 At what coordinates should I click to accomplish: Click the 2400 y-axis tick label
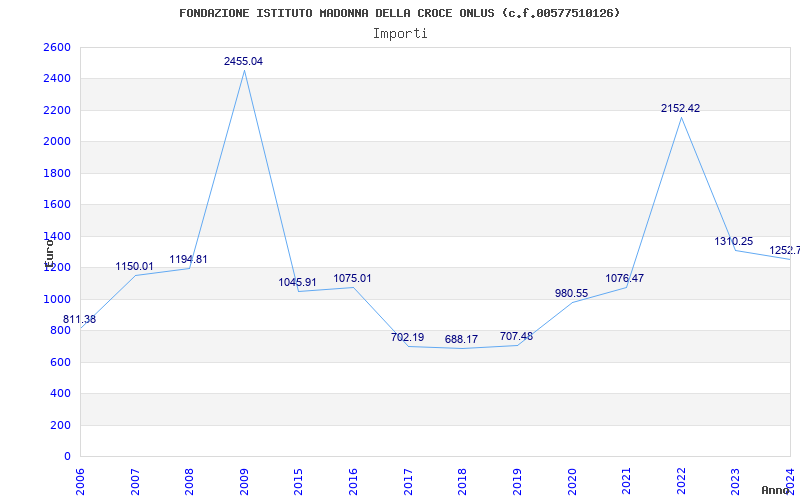(57, 79)
